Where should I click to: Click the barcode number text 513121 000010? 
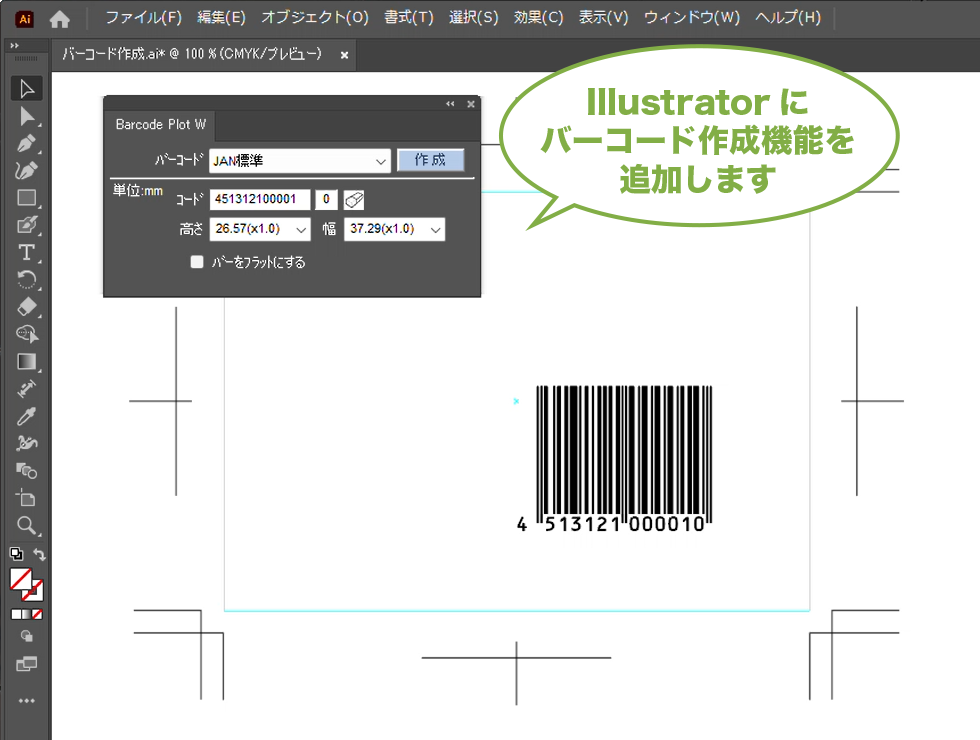(625, 524)
